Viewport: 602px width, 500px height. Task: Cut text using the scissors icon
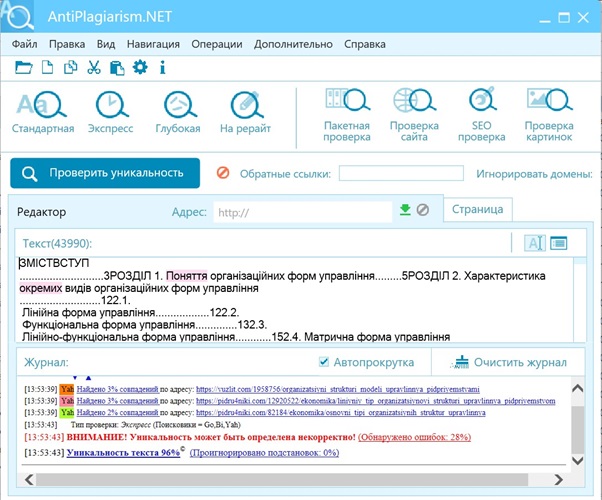94,68
